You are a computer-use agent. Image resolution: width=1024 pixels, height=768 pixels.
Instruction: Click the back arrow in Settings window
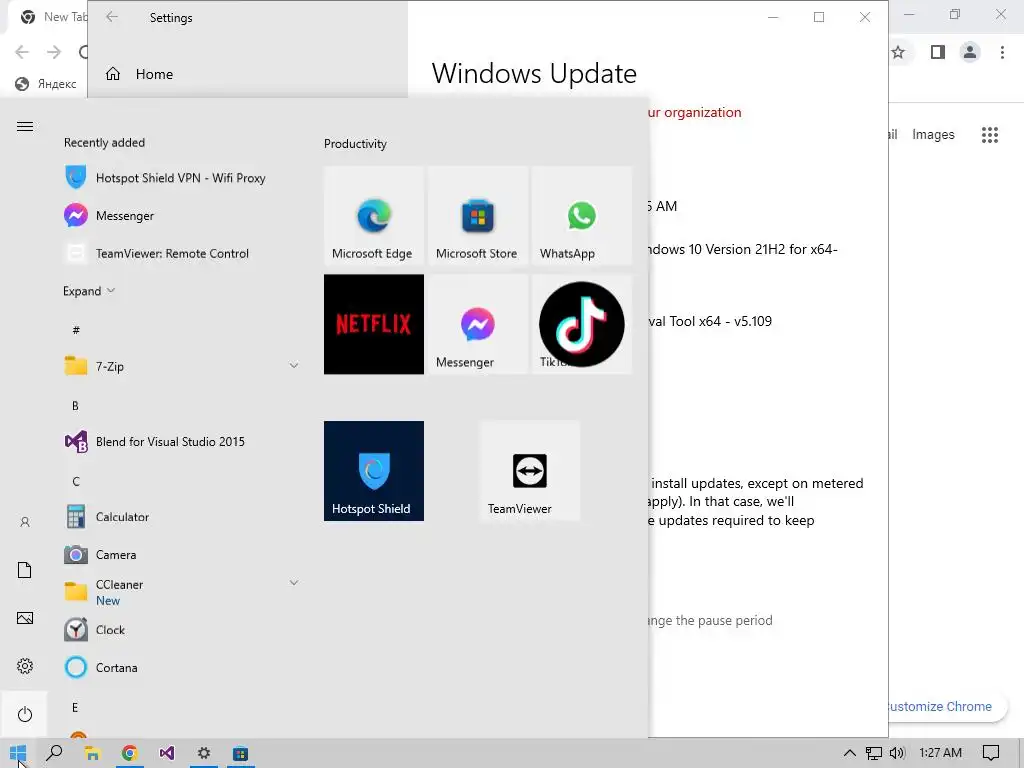tap(112, 17)
